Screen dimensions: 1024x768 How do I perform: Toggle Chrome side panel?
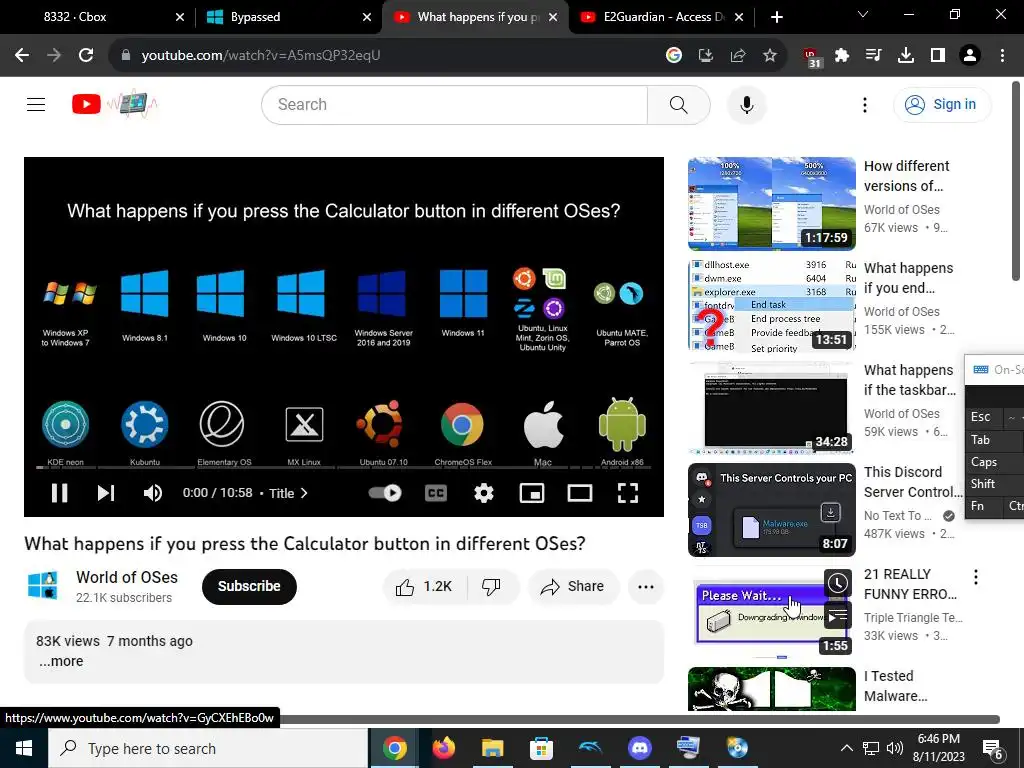coord(938,56)
